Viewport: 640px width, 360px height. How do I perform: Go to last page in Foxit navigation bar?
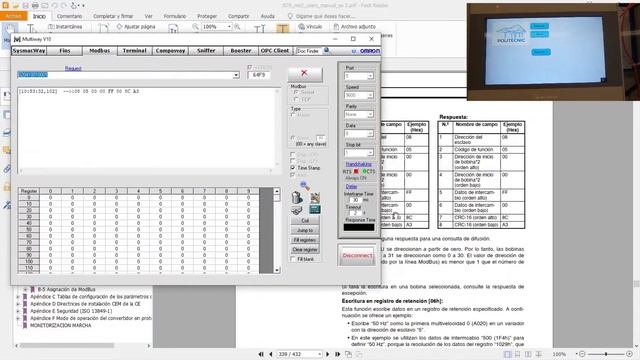click(x=337, y=354)
